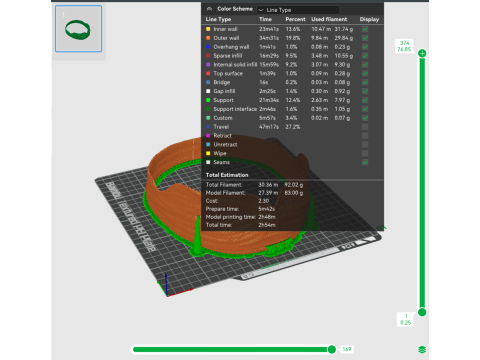Toggle display of Custom lines
The height and width of the screenshot is (360, 480).
click(365, 118)
